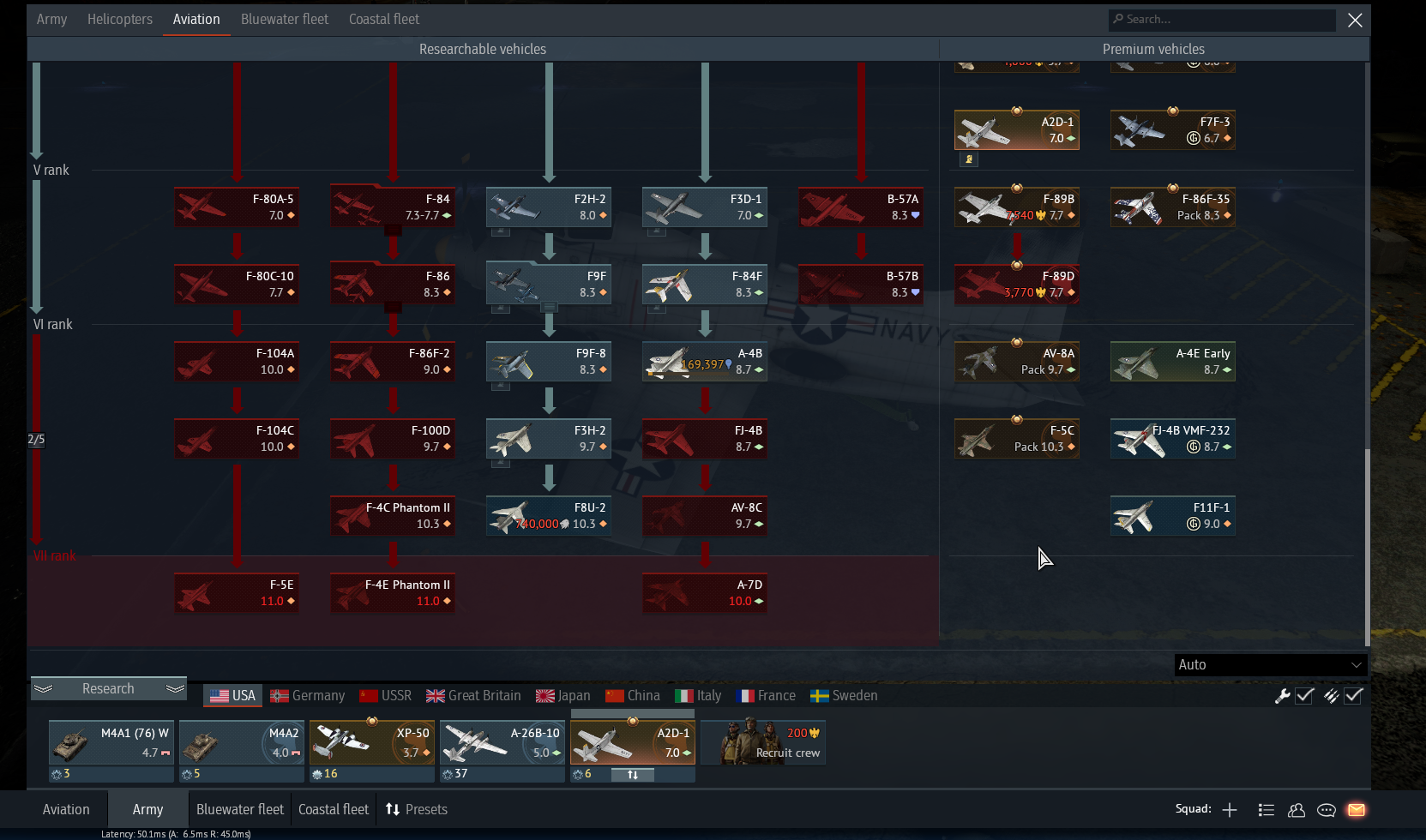The image size is (1426, 840).
Task: Select the USSR nation flag
Action: (386, 696)
